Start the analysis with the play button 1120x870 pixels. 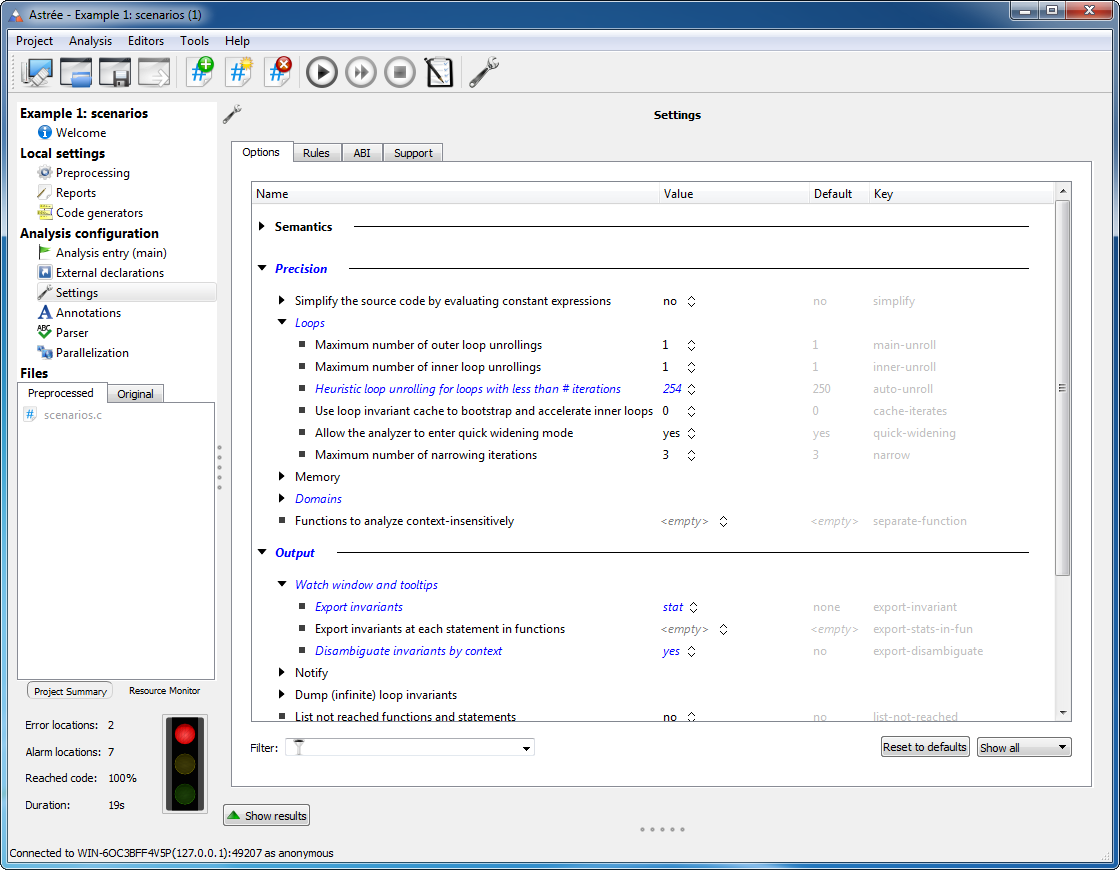point(321,72)
